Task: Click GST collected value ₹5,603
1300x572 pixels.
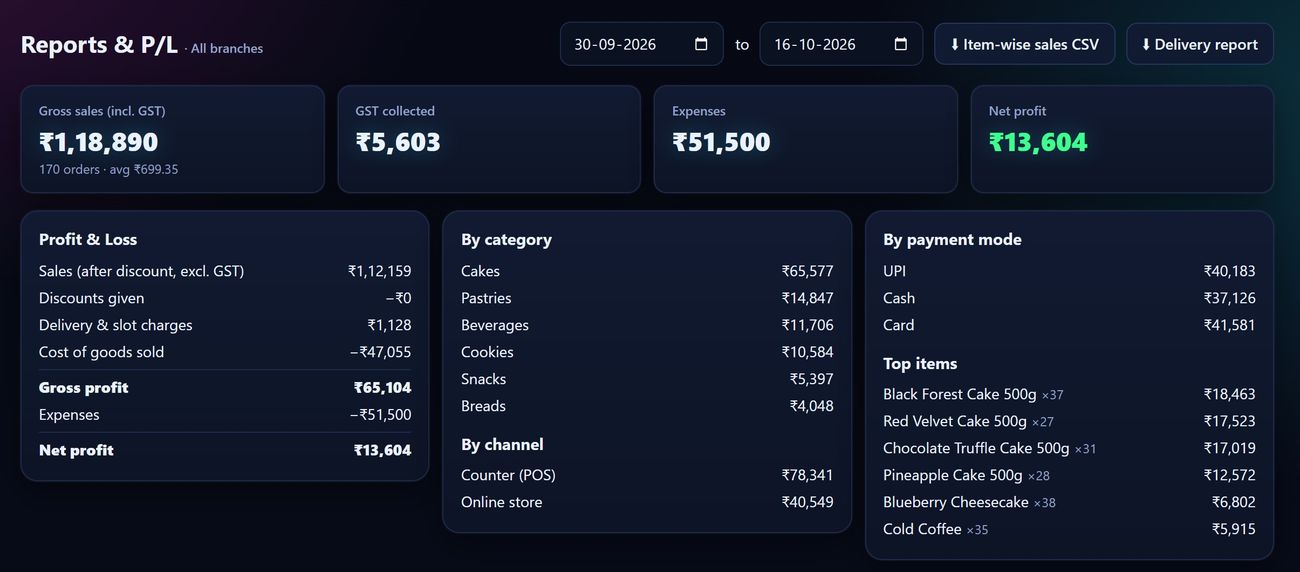Action: click(398, 142)
